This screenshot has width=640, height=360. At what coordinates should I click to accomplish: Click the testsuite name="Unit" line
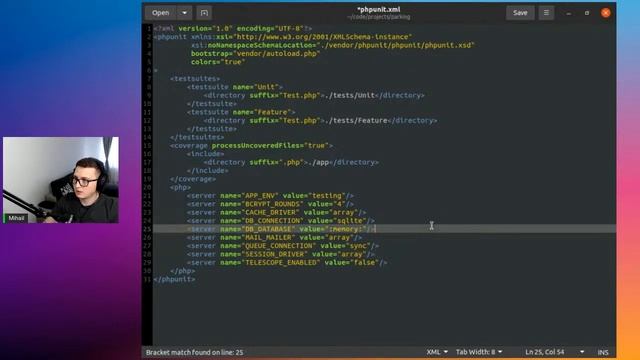pyautogui.click(x=235, y=87)
